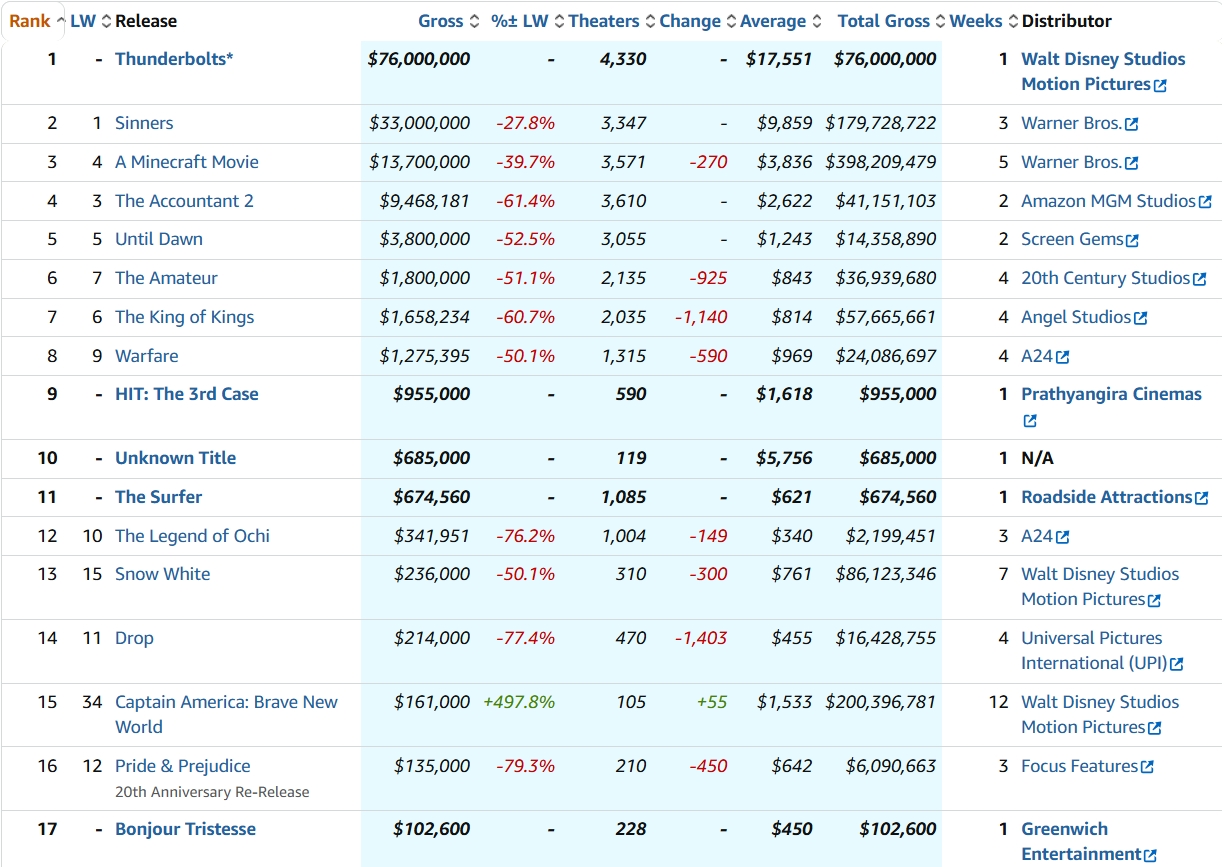The image size is (1225, 867).
Task: Open the Snow White release link
Action: 163,574
